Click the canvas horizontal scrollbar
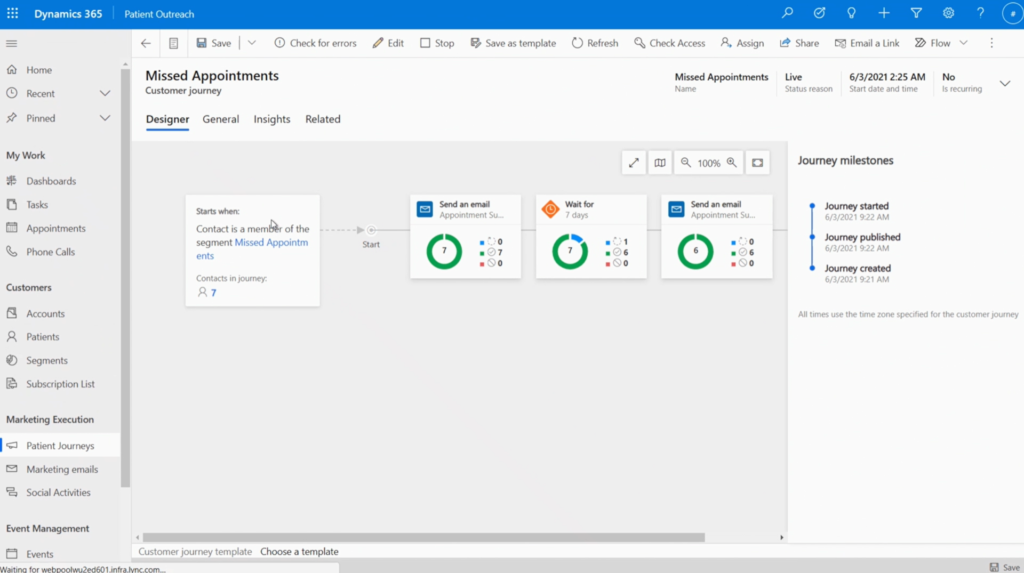 (424, 537)
